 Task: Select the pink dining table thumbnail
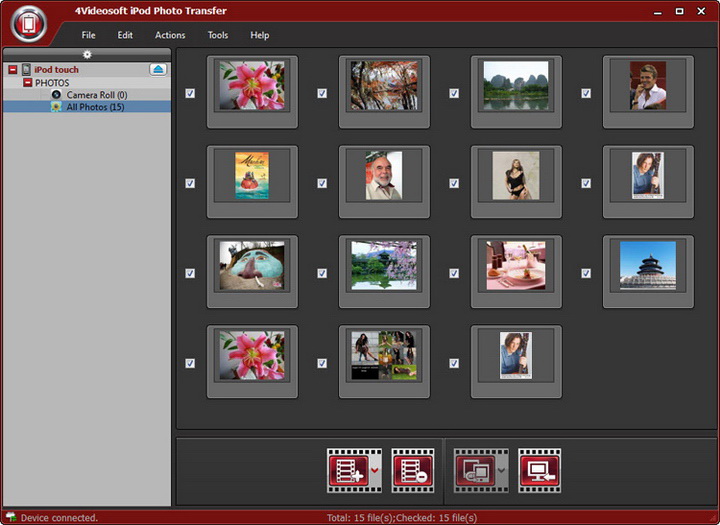pos(516,265)
